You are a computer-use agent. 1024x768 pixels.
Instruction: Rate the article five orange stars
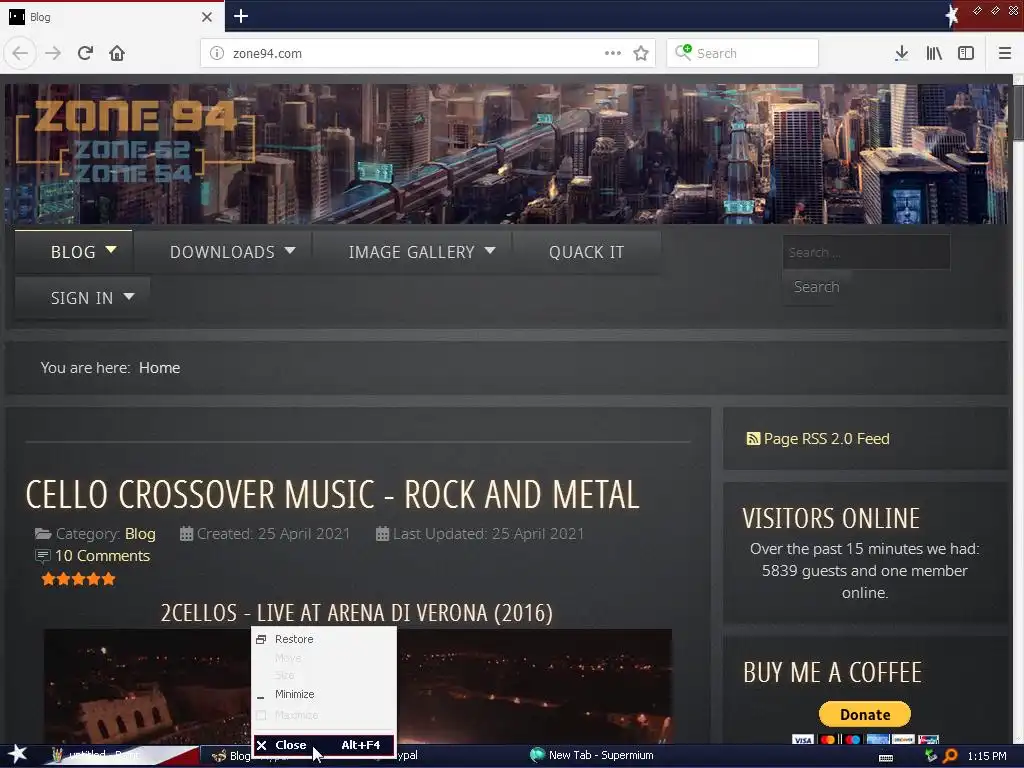pos(78,579)
